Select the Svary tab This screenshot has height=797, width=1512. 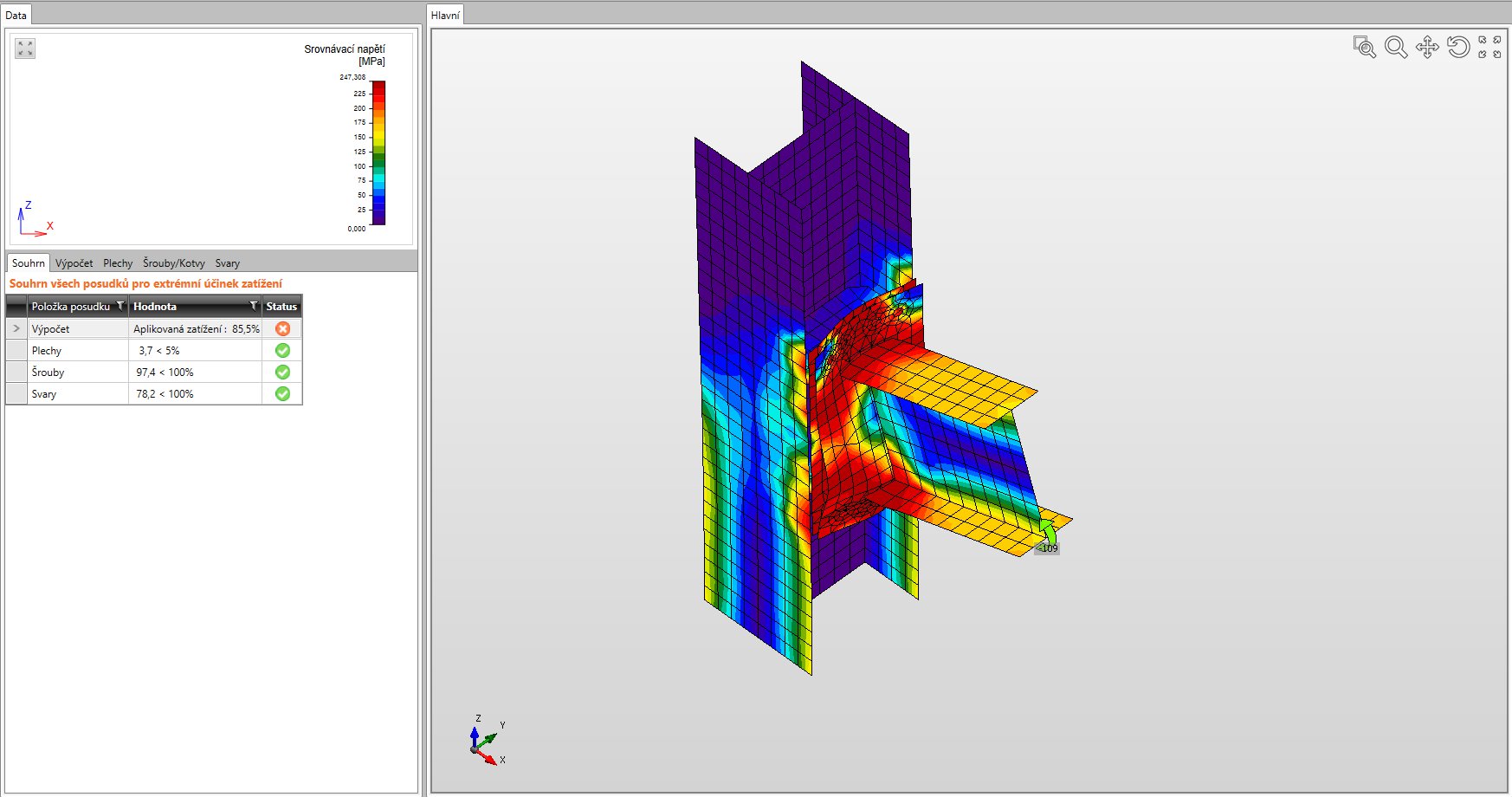pos(228,263)
